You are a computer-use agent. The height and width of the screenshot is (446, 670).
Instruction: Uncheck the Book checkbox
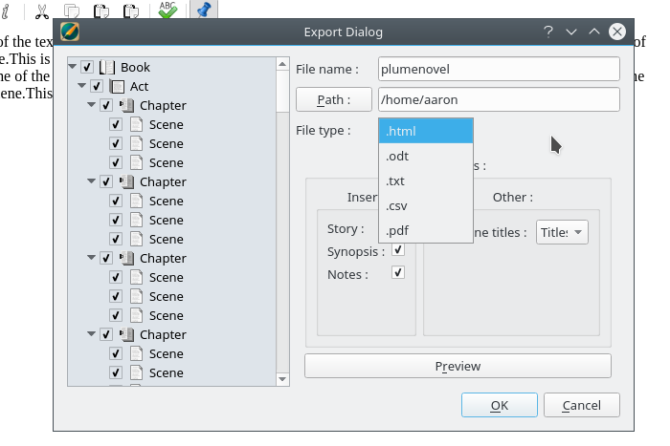coord(87,67)
